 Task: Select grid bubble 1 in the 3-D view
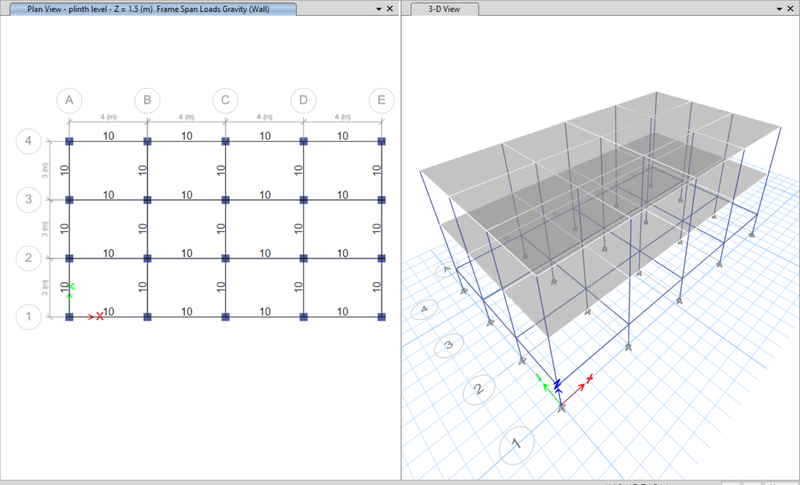[516, 445]
